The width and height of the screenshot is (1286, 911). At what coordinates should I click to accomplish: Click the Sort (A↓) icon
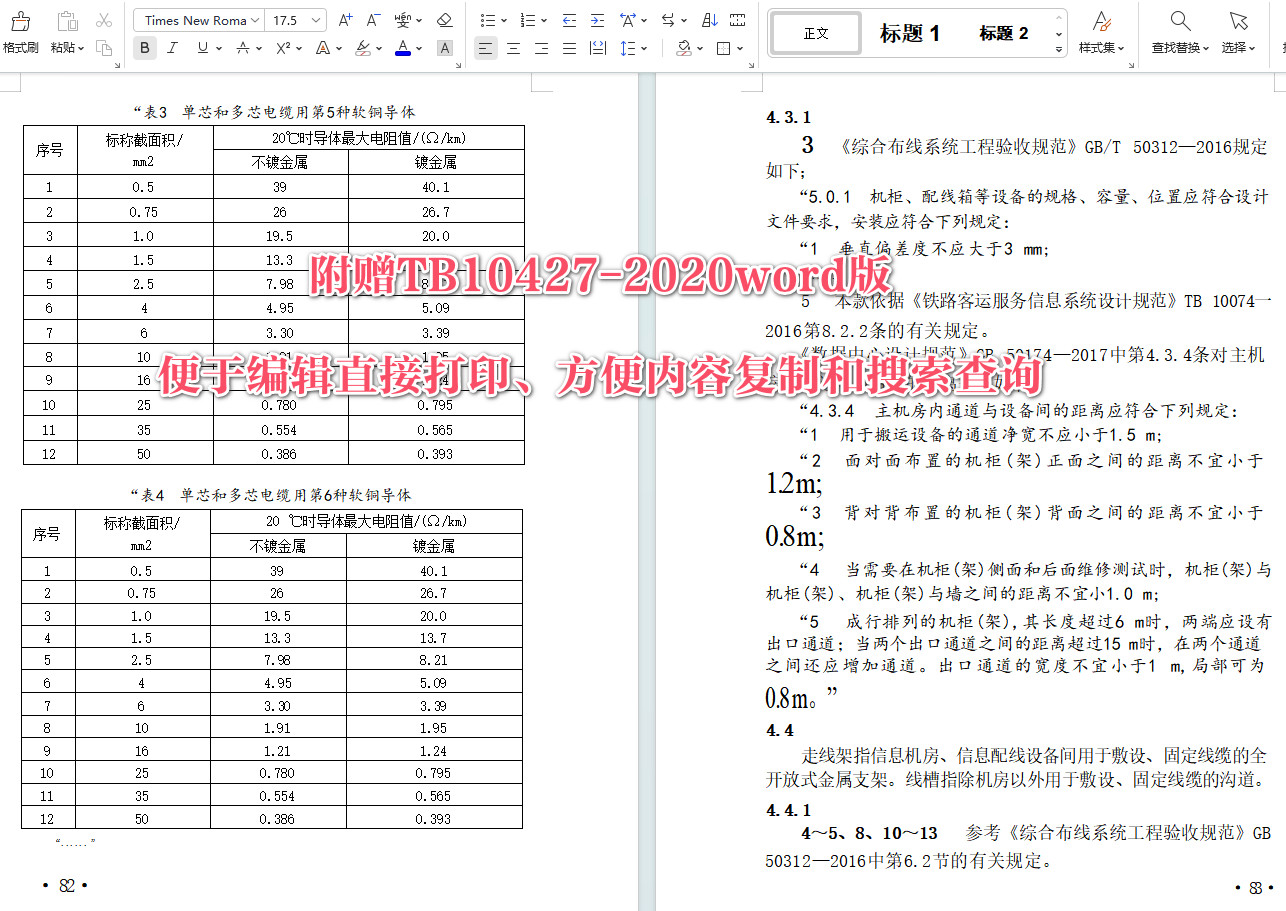pyautogui.click(x=710, y=20)
